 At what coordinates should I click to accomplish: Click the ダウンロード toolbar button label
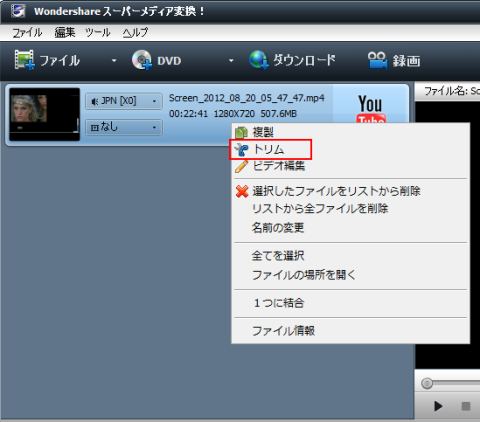[304, 60]
